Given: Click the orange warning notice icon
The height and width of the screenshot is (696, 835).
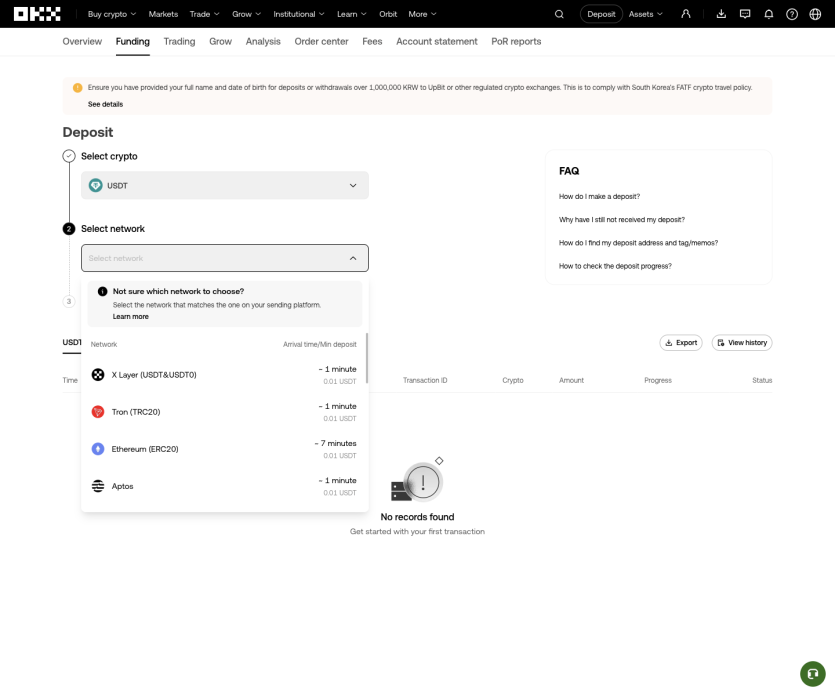Looking at the screenshot, I should 78,87.
